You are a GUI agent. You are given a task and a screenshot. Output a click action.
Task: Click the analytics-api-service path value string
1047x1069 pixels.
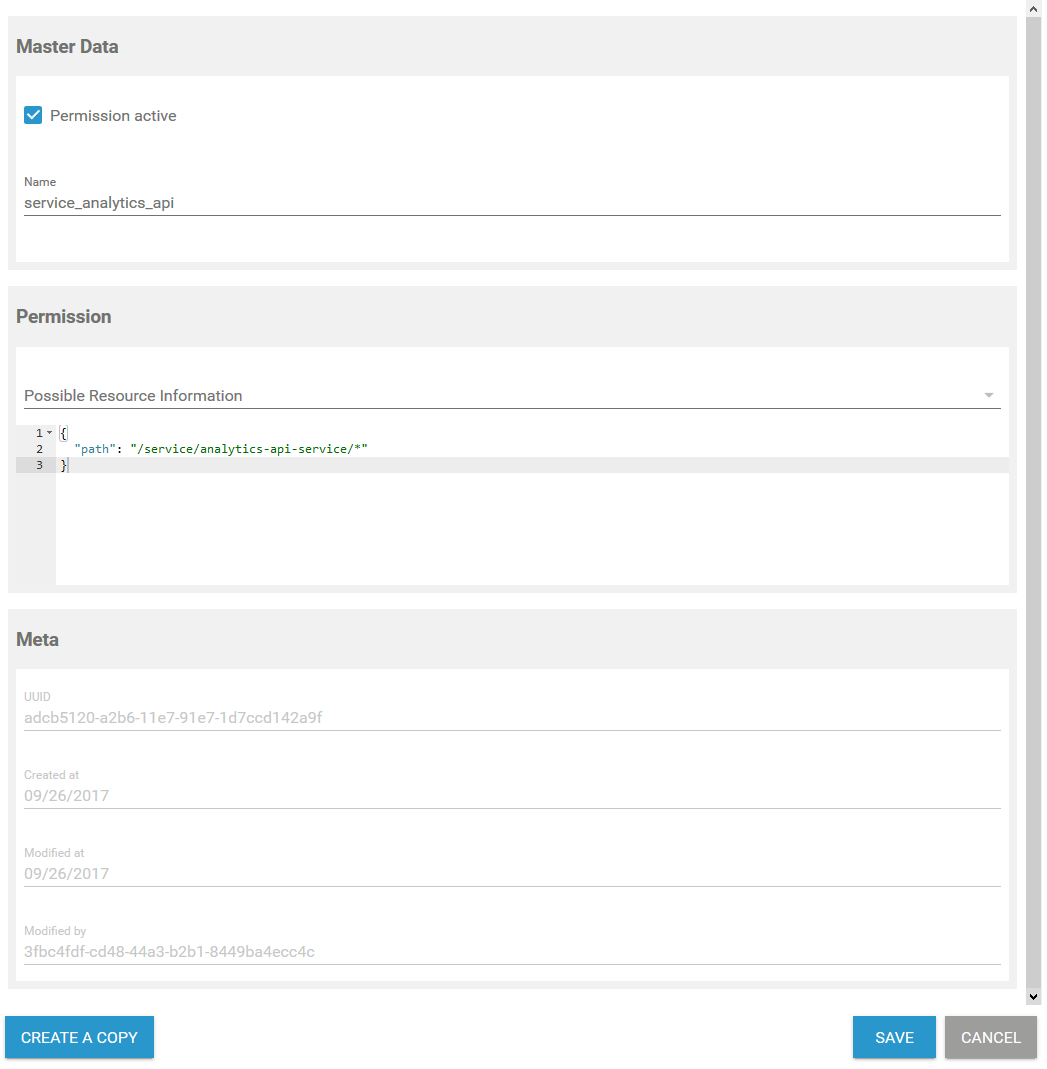(249, 449)
